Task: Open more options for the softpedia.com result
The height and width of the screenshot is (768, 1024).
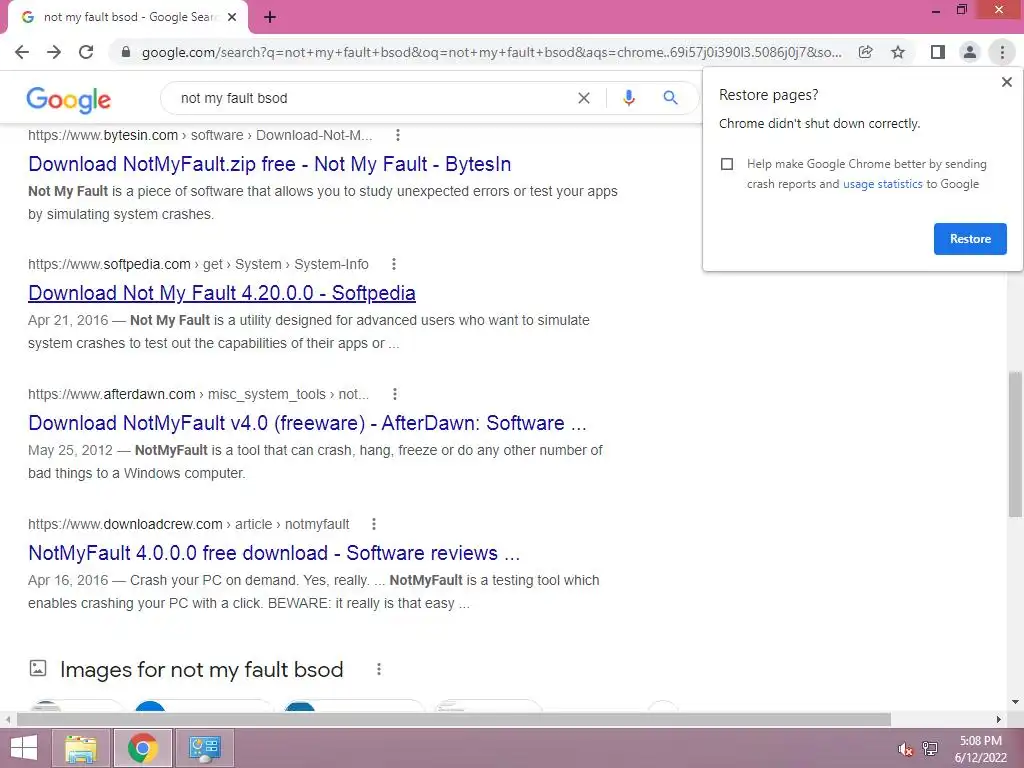Action: coord(394,264)
